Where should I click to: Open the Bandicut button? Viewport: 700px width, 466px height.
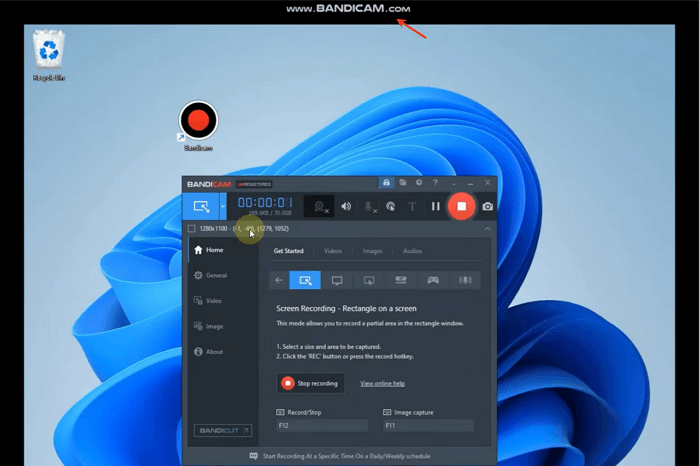[223, 430]
